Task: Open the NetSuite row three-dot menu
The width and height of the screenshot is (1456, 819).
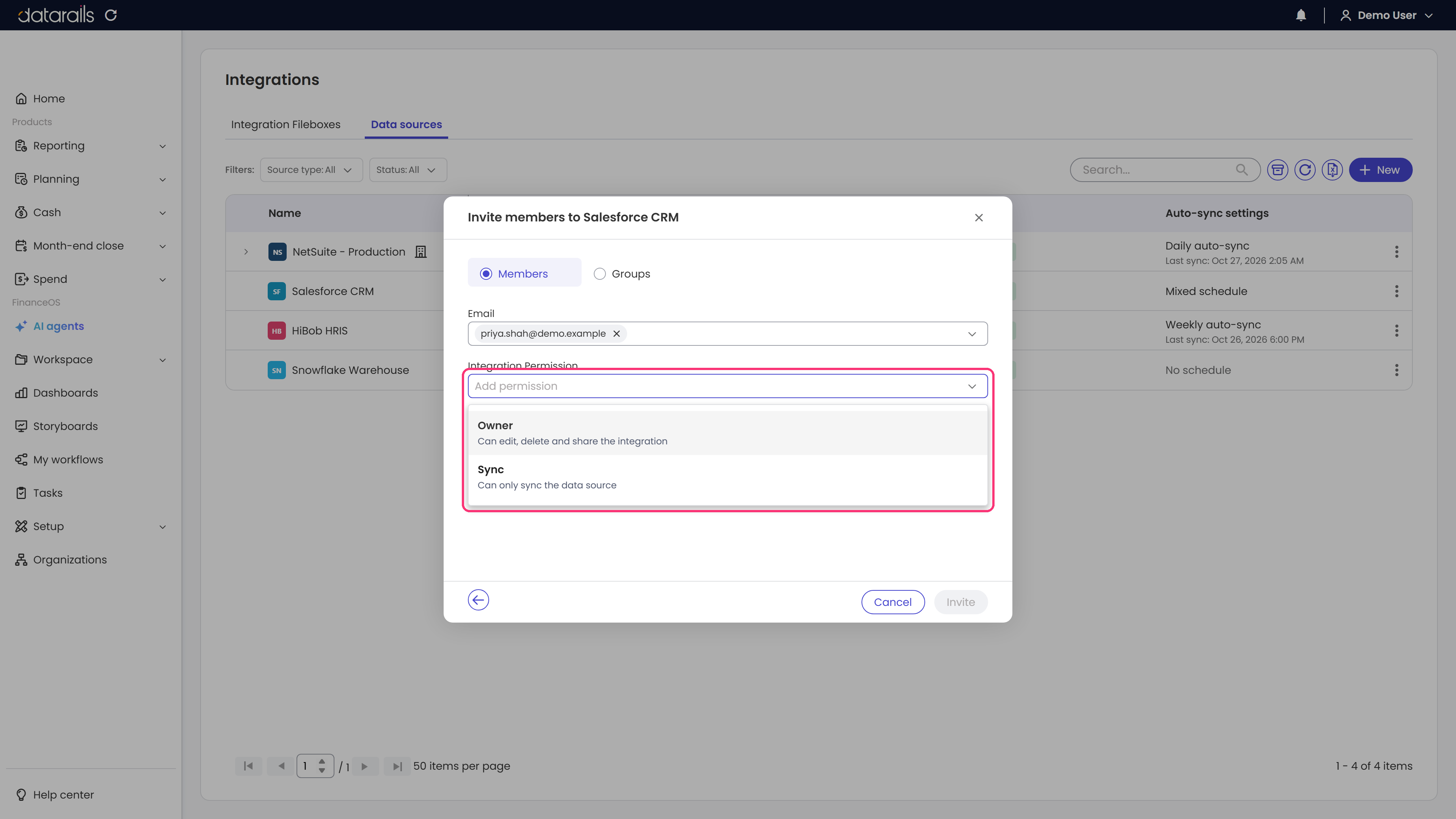Action: click(x=1396, y=251)
